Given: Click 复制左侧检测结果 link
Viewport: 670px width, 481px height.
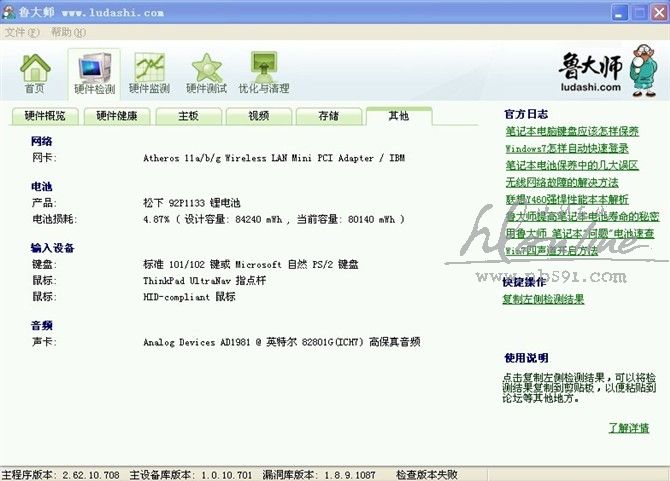Looking at the screenshot, I should pyautogui.click(x=543, y=299).
